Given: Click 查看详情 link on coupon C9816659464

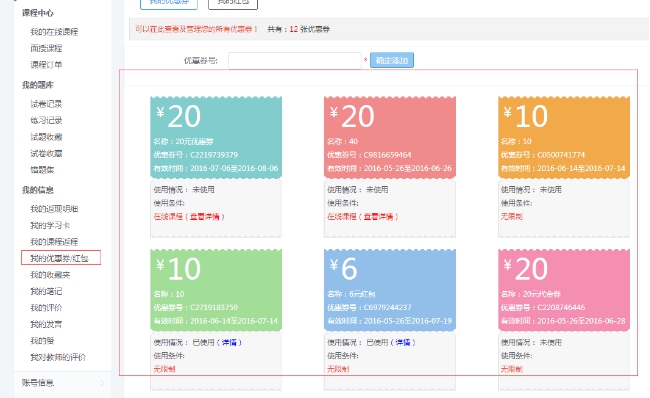Looking at the screenshot, I should coord(378,216).
